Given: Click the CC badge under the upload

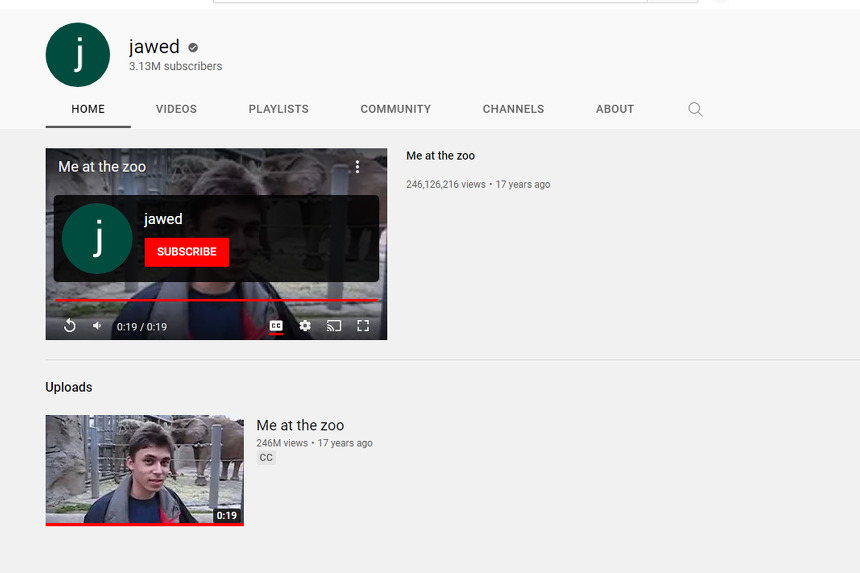Looking at the screenshot, I should tap(266, 458).
